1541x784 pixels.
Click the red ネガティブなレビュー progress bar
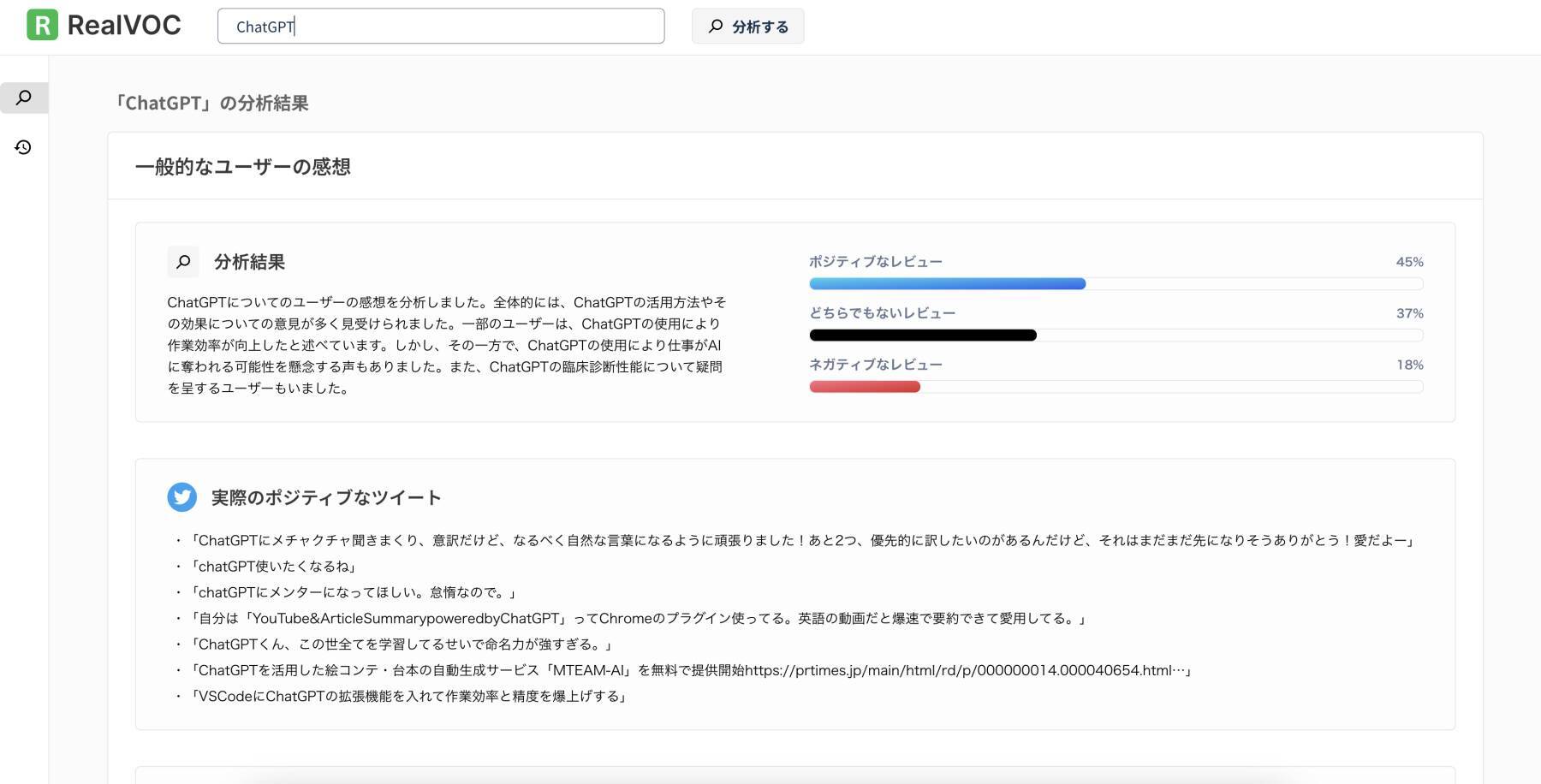coord(864,387)
